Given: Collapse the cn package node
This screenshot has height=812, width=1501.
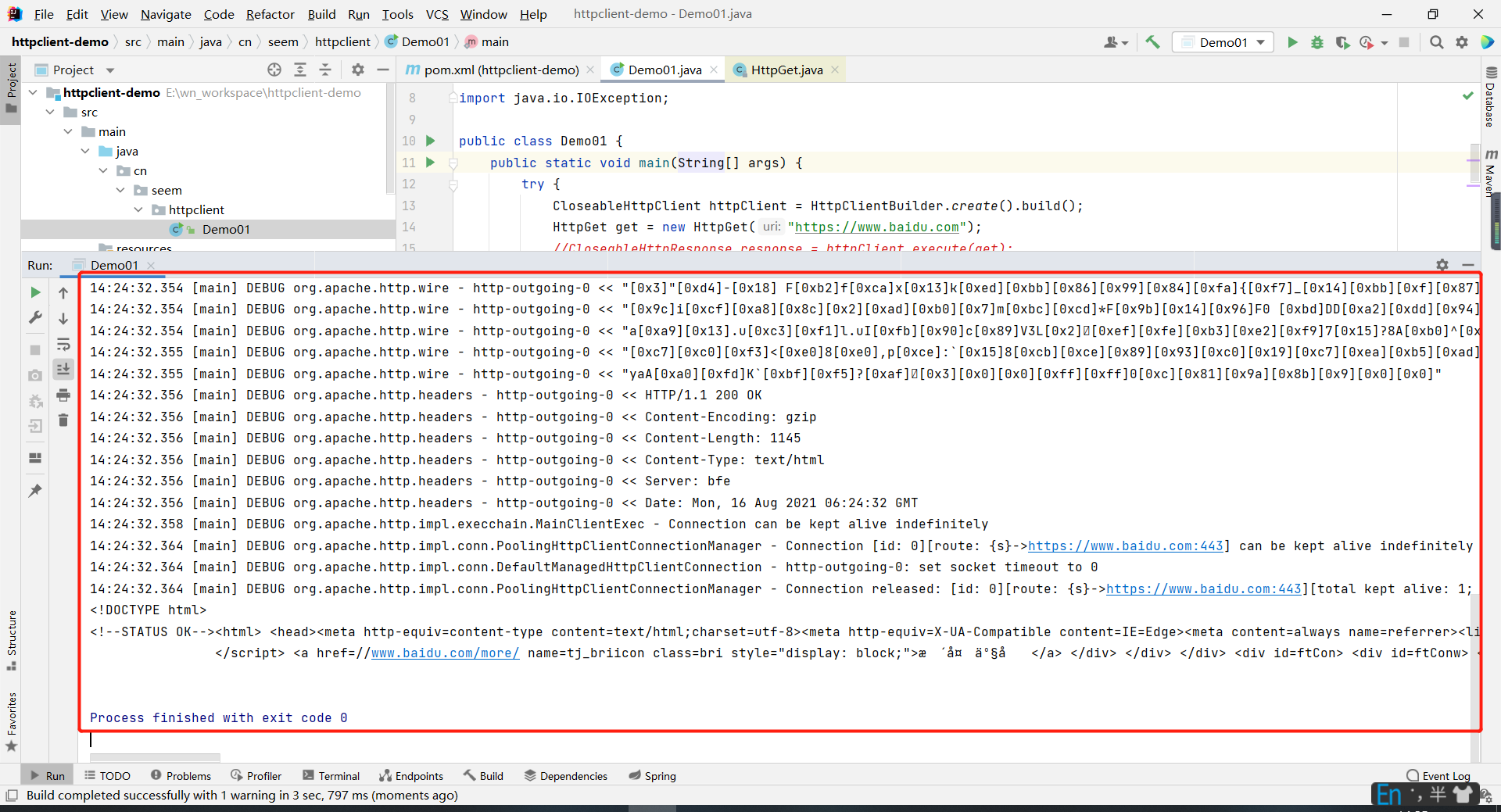Looking at the screenshot, I should coord(103,170).
